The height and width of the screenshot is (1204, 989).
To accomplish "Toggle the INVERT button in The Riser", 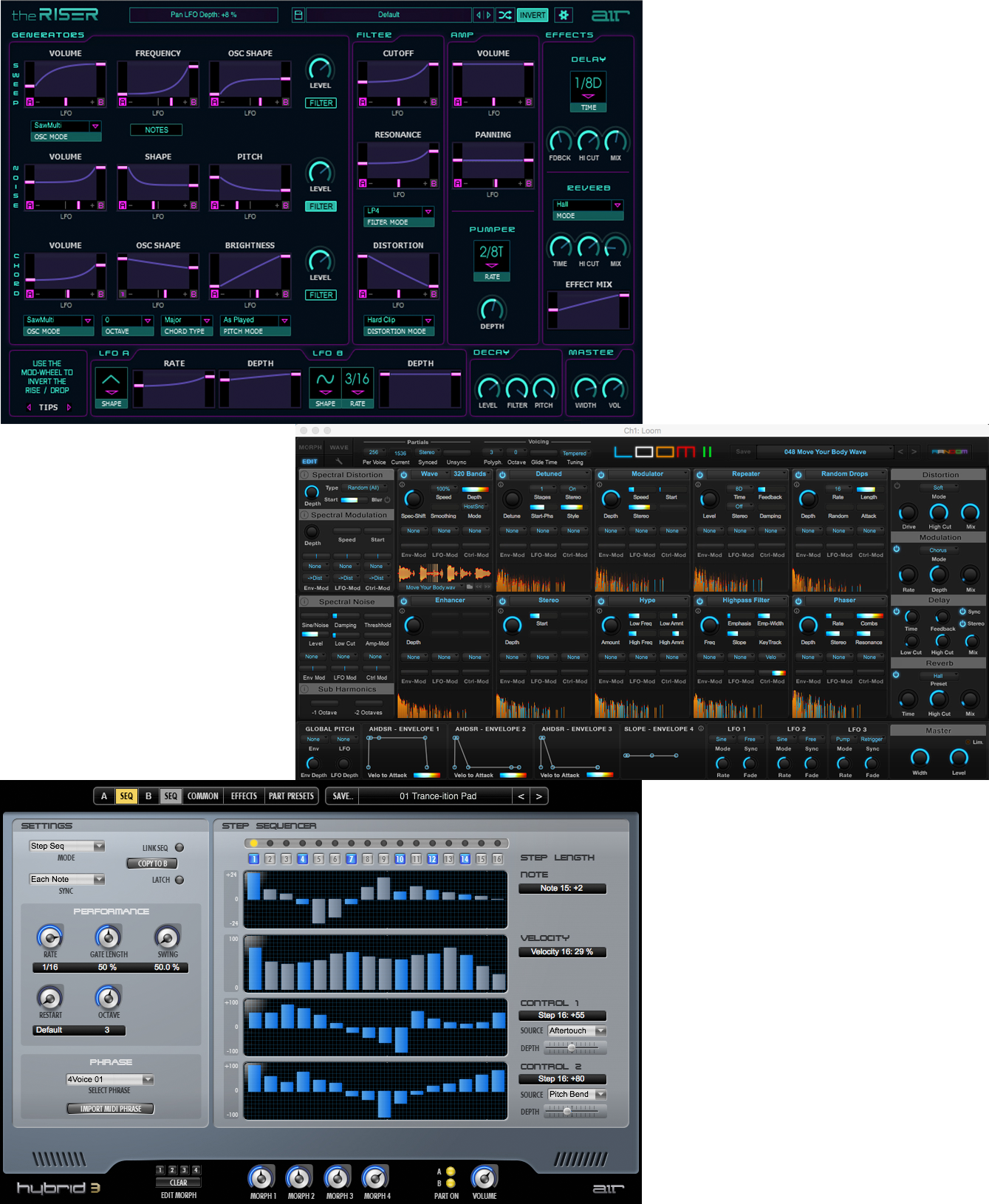I will tap(533, 15).
